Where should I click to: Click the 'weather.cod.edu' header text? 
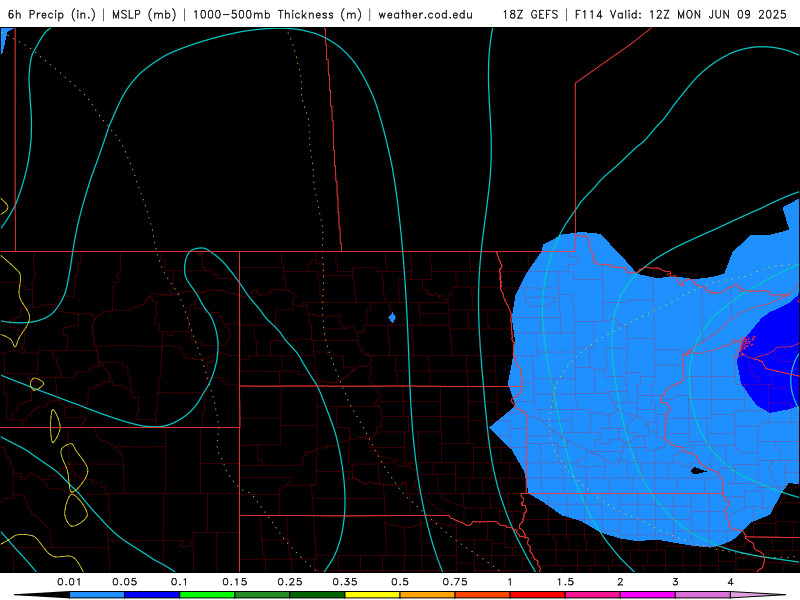426,15
